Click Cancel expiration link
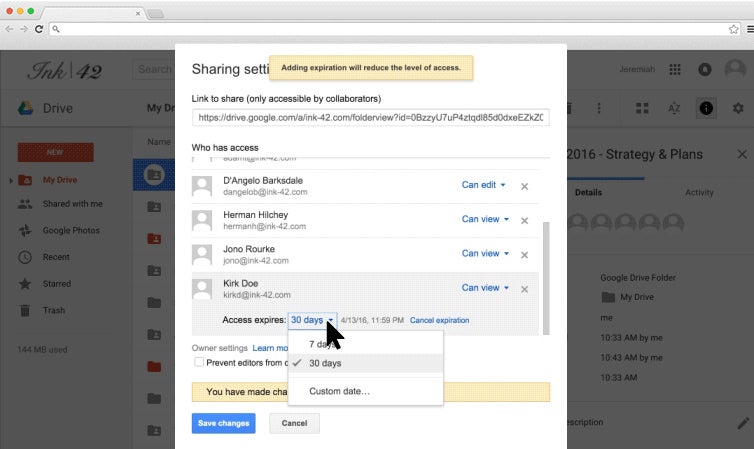 click(440, 320)
